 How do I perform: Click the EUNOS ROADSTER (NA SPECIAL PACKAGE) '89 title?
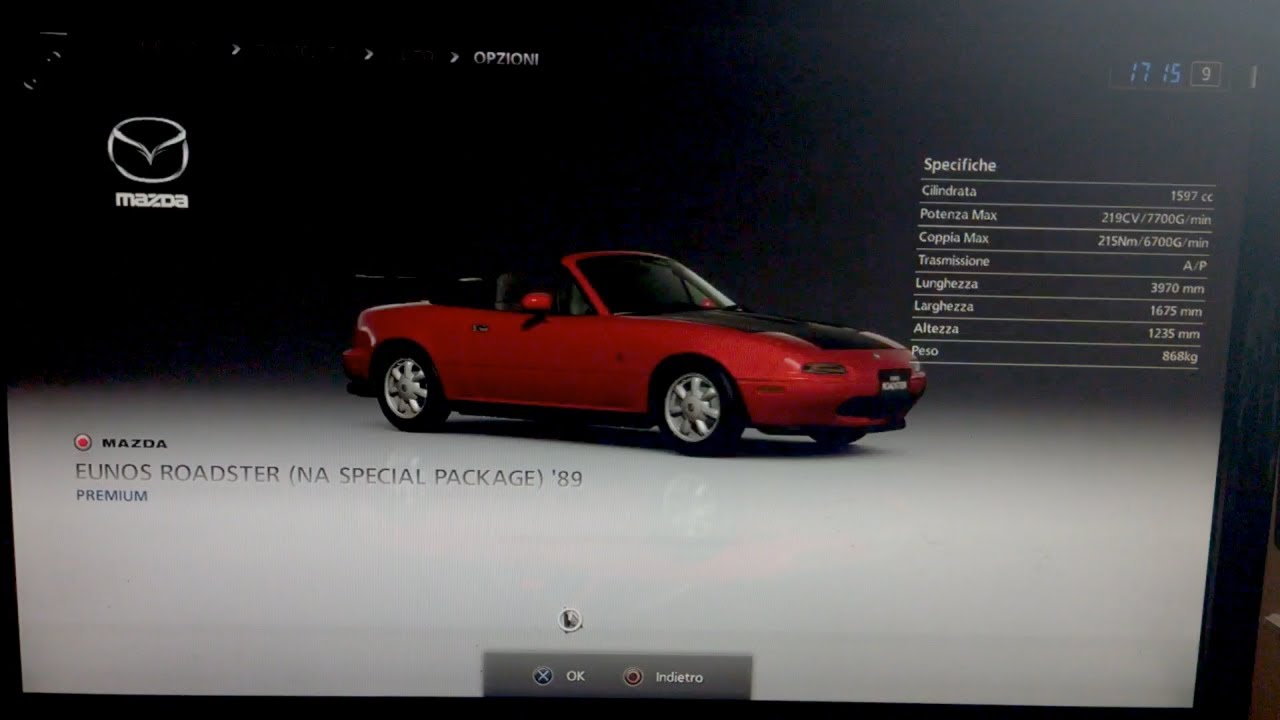coord(329,475)
